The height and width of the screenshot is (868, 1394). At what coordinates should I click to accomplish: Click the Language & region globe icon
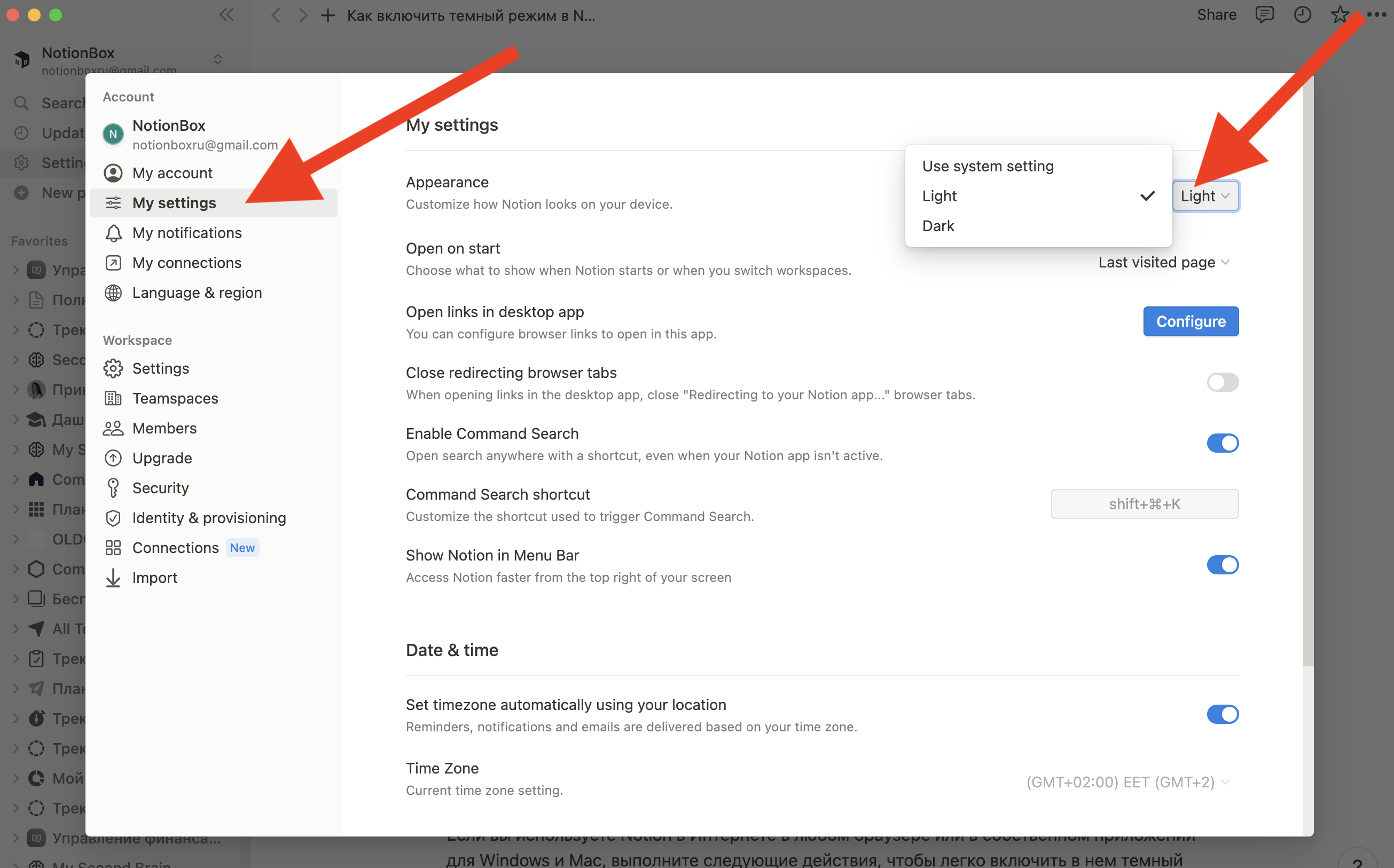(x=113, y=292)
